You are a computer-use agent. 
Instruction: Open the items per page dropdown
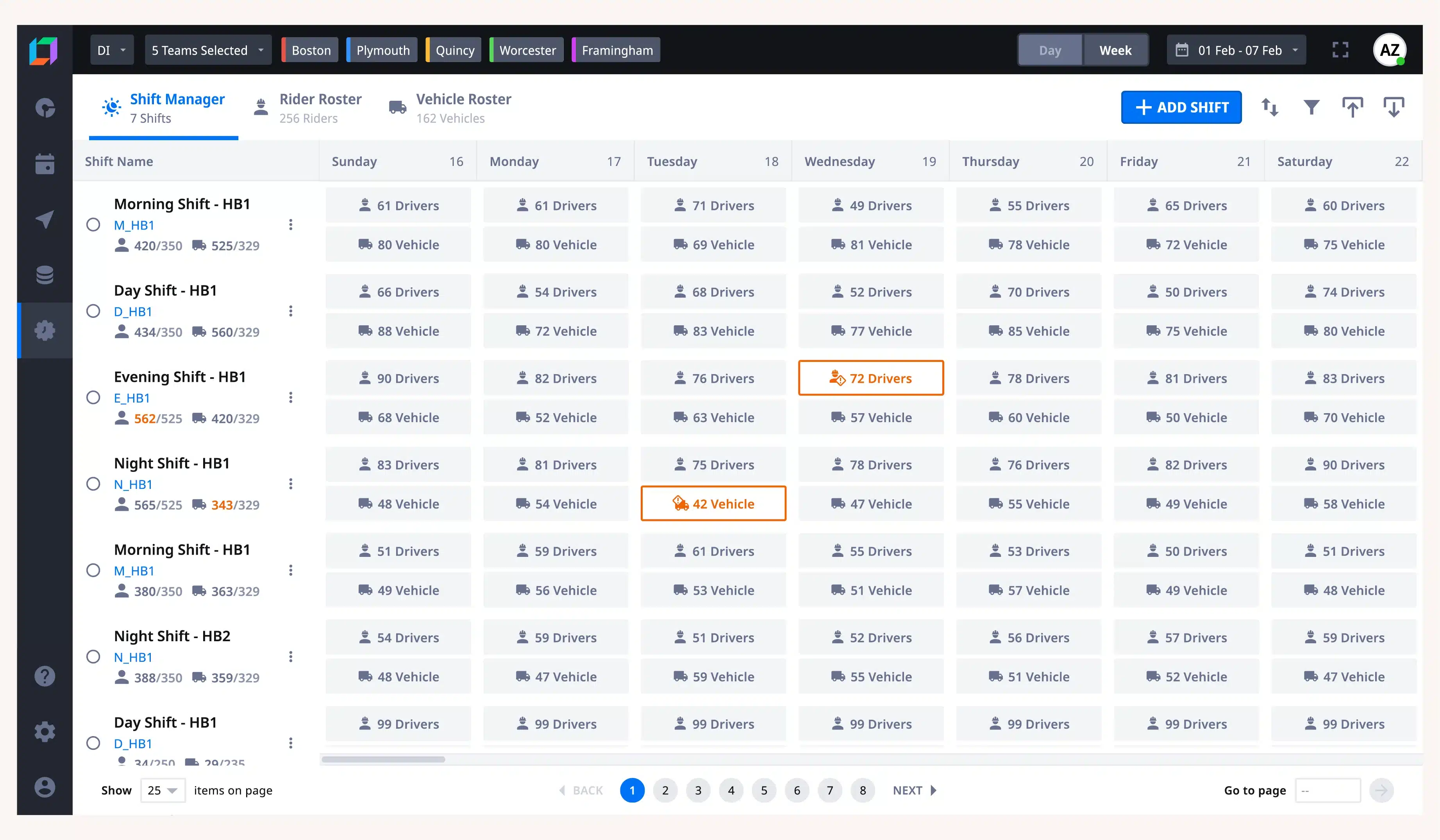click(163, 790)
